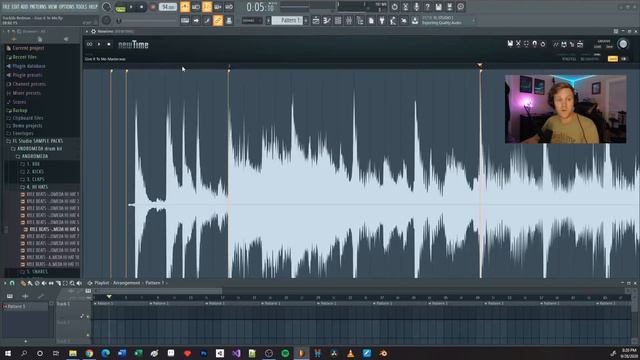Toggle loop recording button
Viewport: 640px width, 360px height.
click(229, 7)
